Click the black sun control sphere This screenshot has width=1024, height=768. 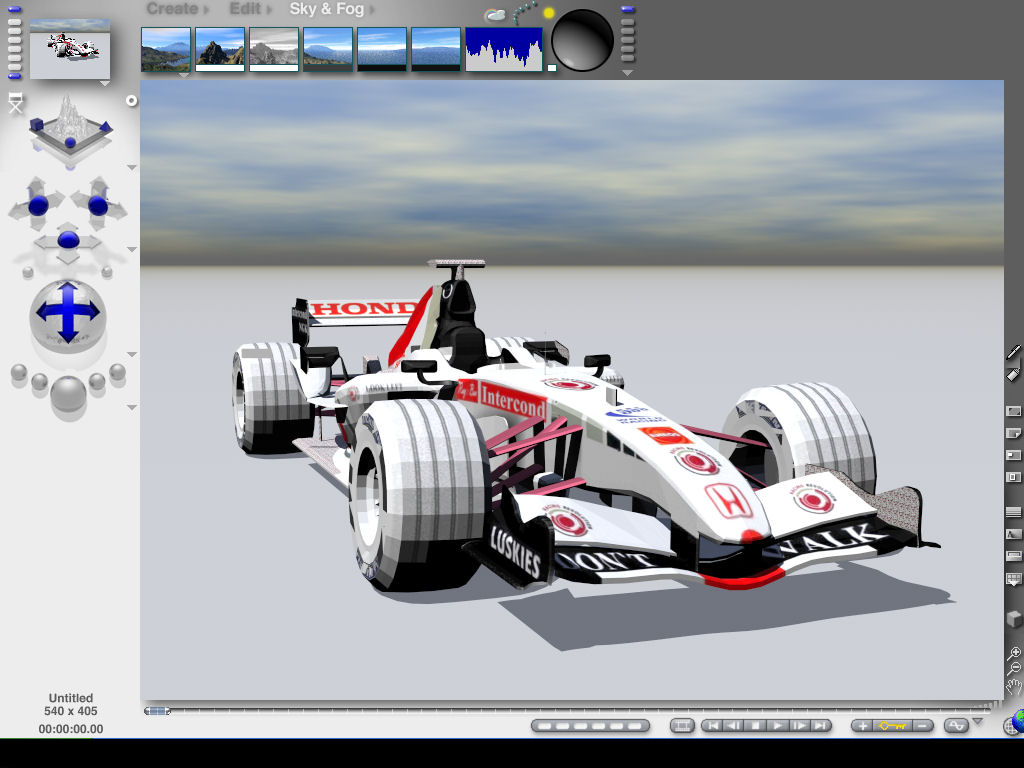[x=582, y=40]
